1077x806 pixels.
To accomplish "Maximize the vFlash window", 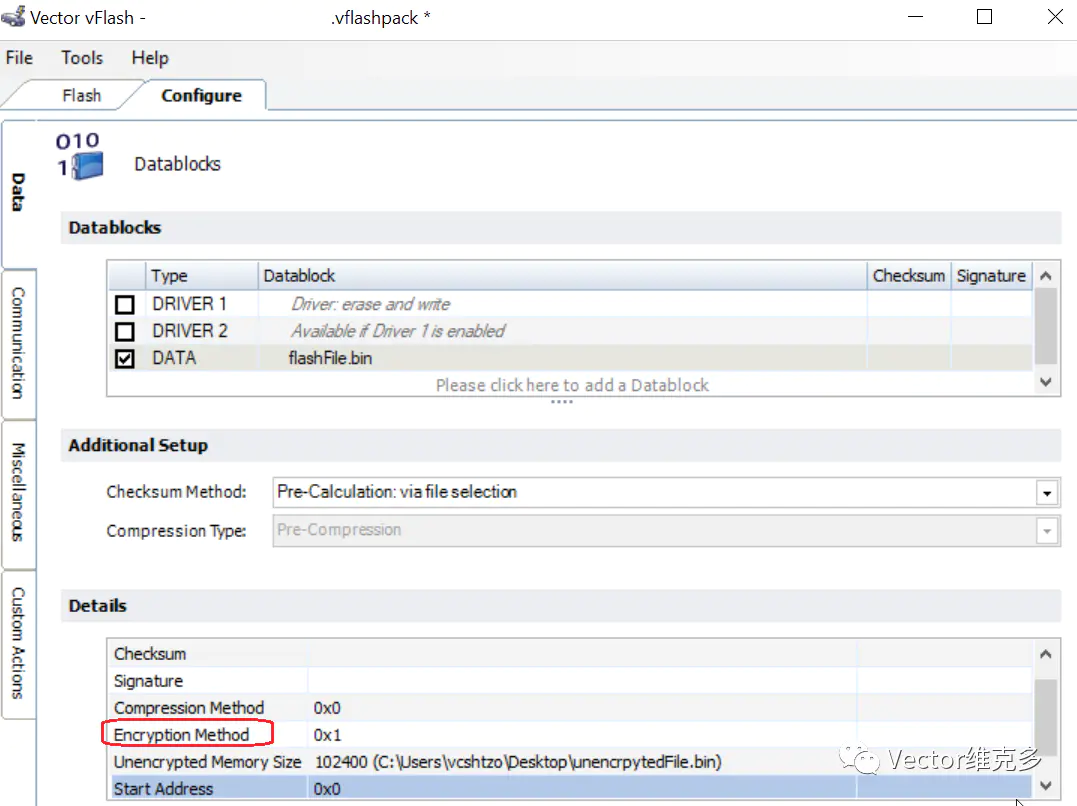I will pyautogui.click(x=984, y=17).
